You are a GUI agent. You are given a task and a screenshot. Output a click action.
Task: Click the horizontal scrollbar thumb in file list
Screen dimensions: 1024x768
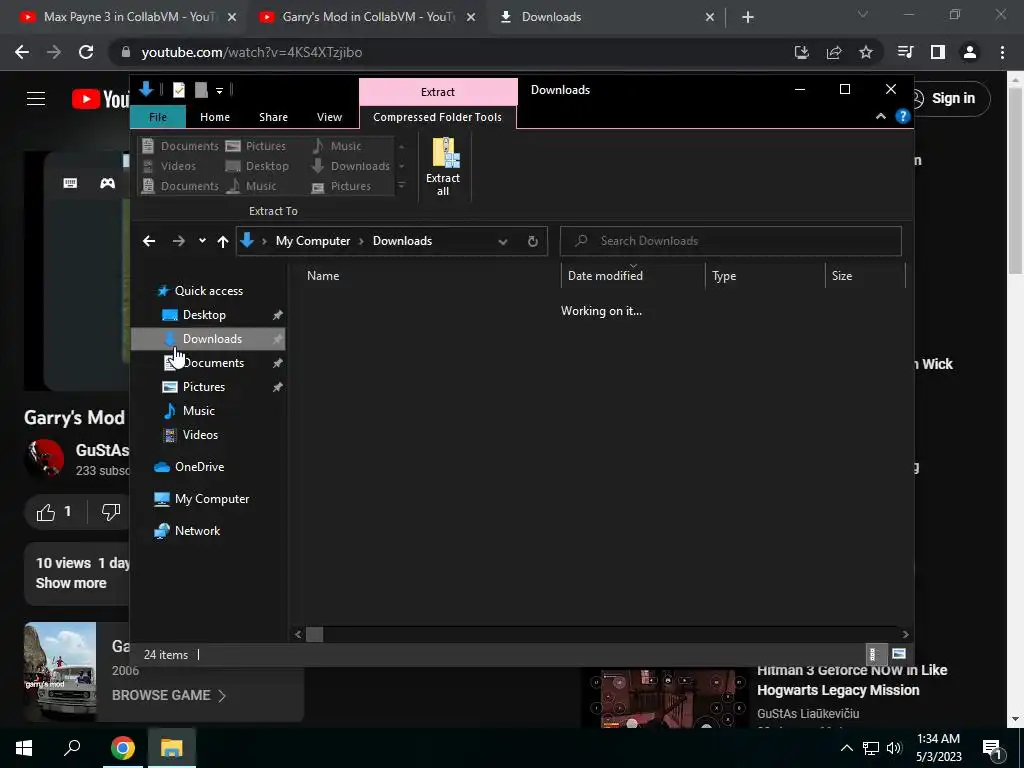tap(315, 634)
